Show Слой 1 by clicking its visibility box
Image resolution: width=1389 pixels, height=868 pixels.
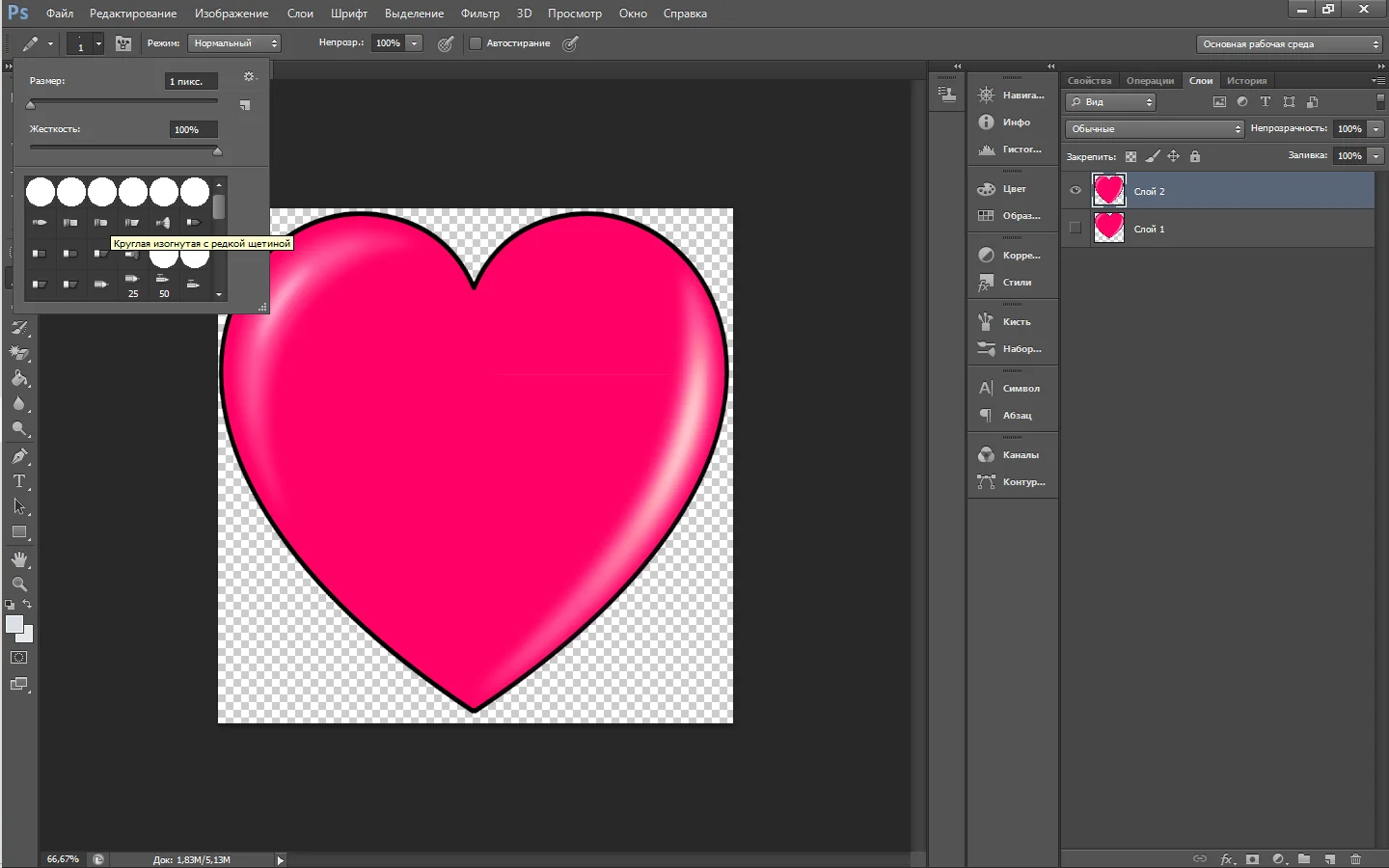pyautogui.click(x=1076, y=229)
